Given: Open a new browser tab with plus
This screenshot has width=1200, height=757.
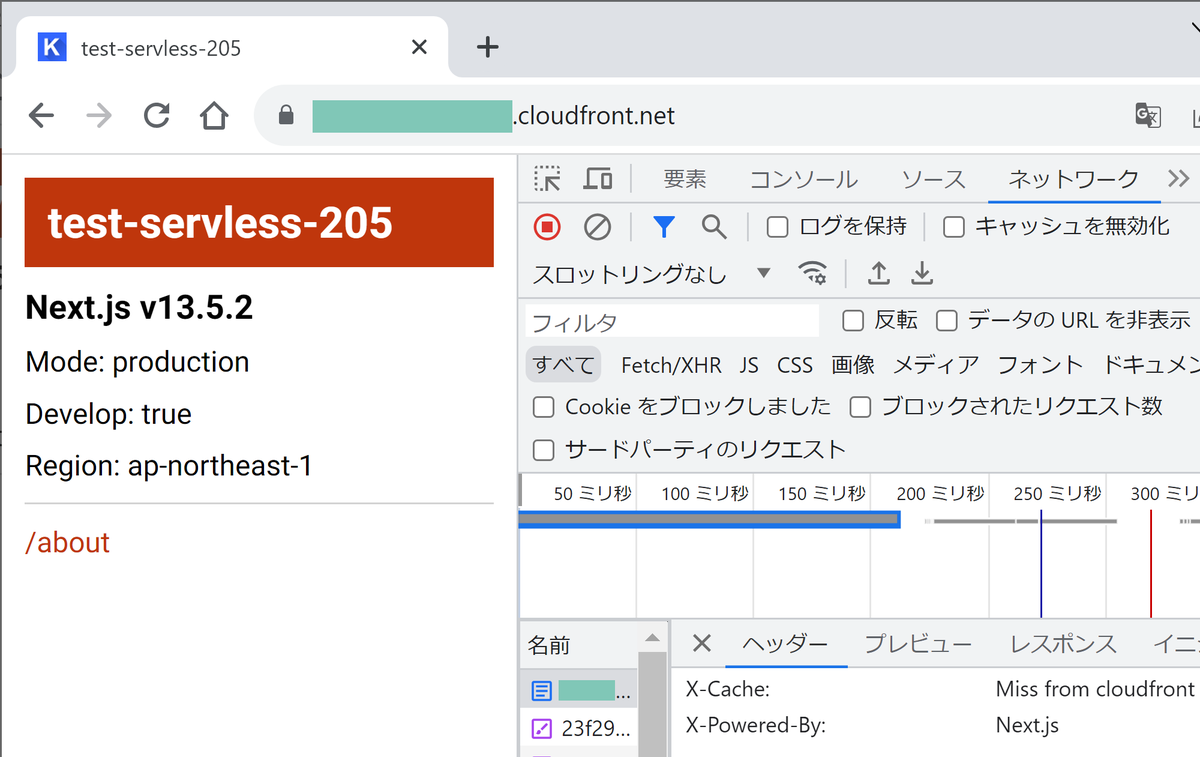Looking at the screenshot, I should (x=487, y=47).
